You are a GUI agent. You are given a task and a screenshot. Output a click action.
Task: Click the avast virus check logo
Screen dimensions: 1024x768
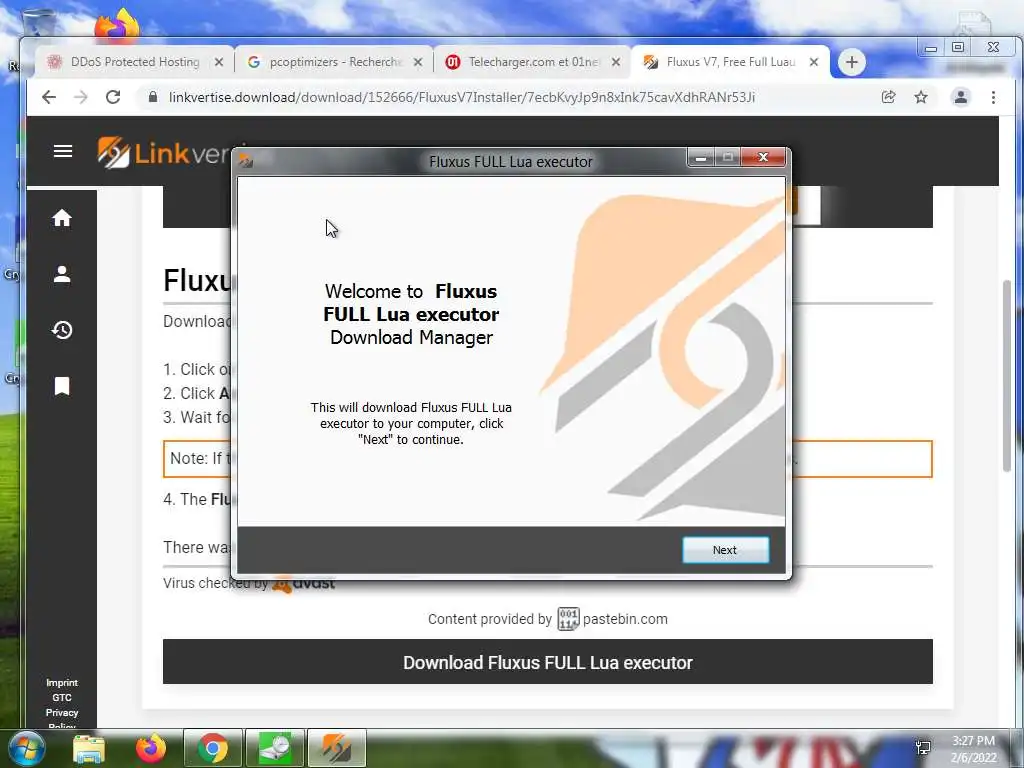coord(304,583)
